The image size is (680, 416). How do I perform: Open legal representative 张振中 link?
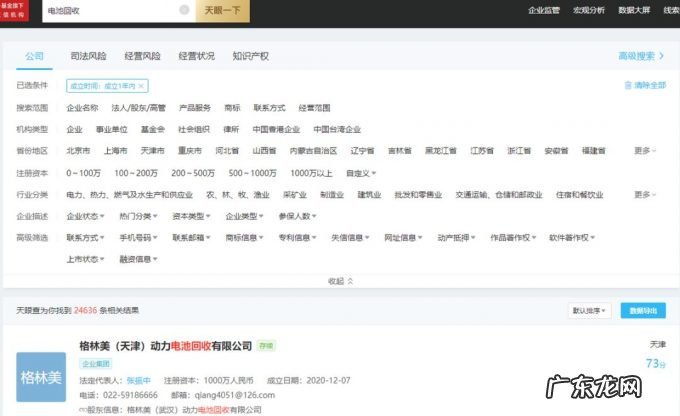tap(138, 380)
